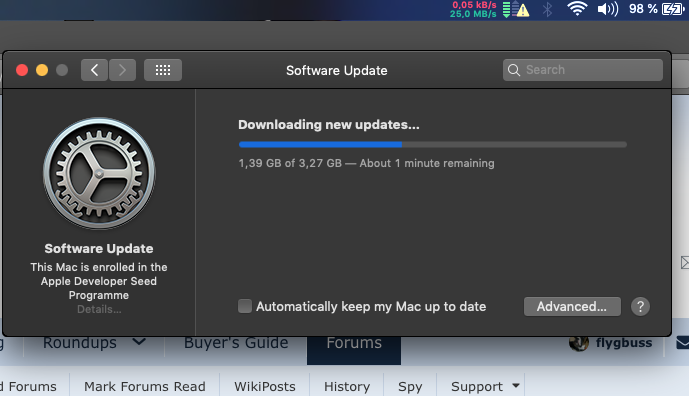Click the 98 % battery percentage text
This screenshot has height=396, width=689.
coord(643,9)
